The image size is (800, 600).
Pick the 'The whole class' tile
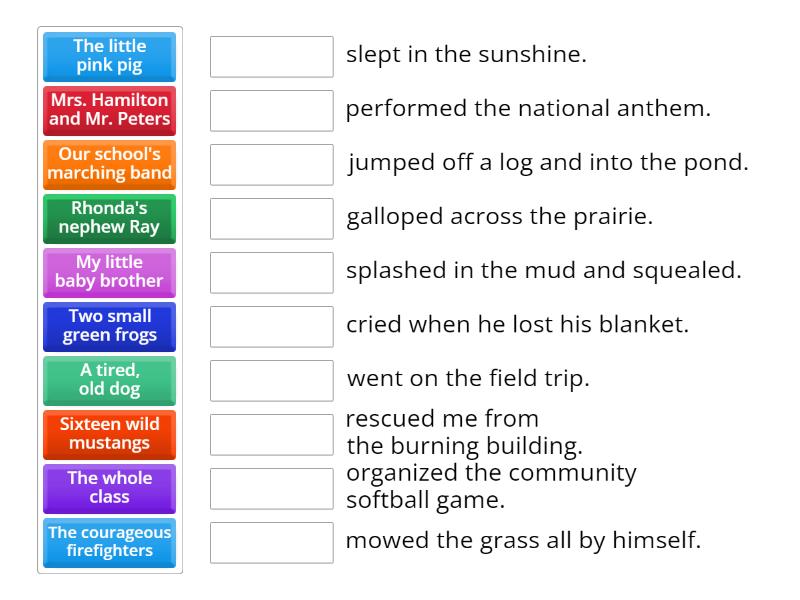tap(110, 489)
